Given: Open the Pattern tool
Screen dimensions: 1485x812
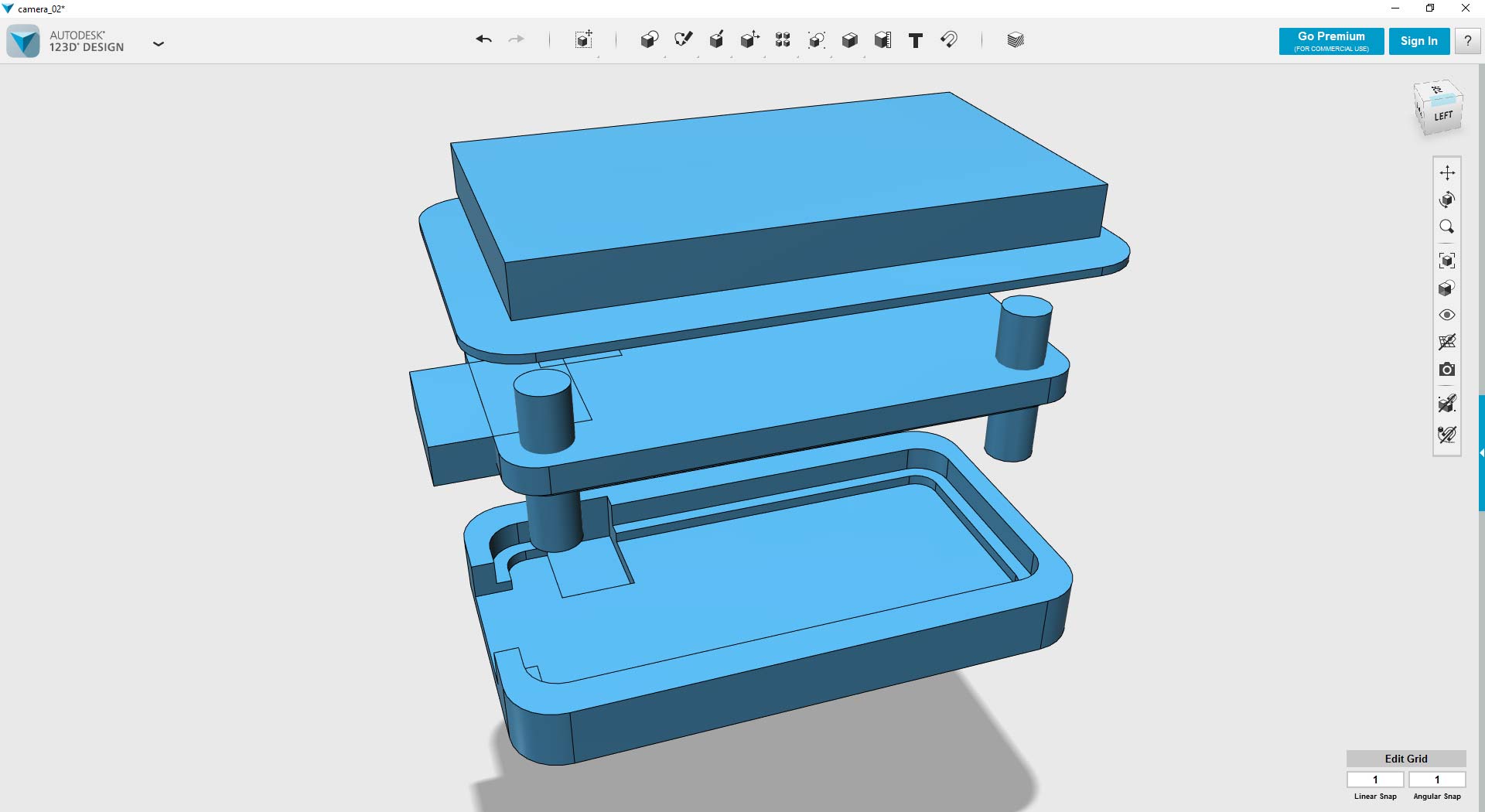Looking at the screenshot, I should (x=782, y=39).
